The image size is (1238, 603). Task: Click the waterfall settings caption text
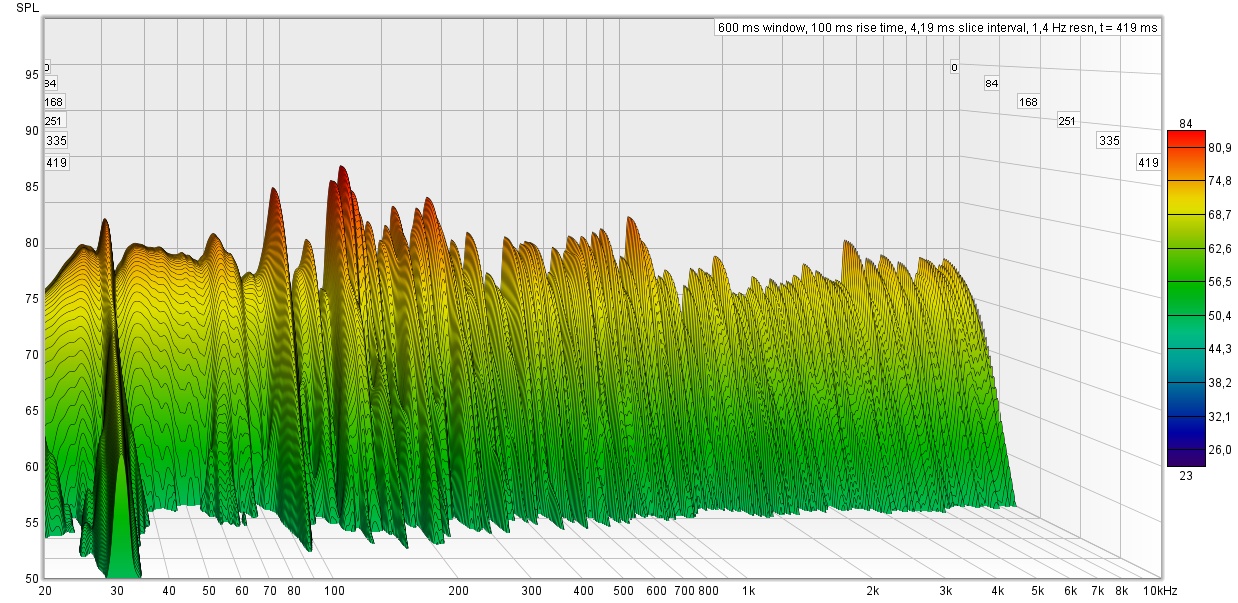937,28
